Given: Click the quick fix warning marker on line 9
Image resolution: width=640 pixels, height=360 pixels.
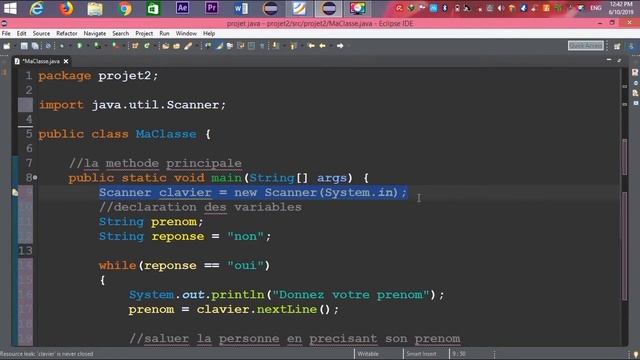Looking at the screenshot, I should 15,192.
